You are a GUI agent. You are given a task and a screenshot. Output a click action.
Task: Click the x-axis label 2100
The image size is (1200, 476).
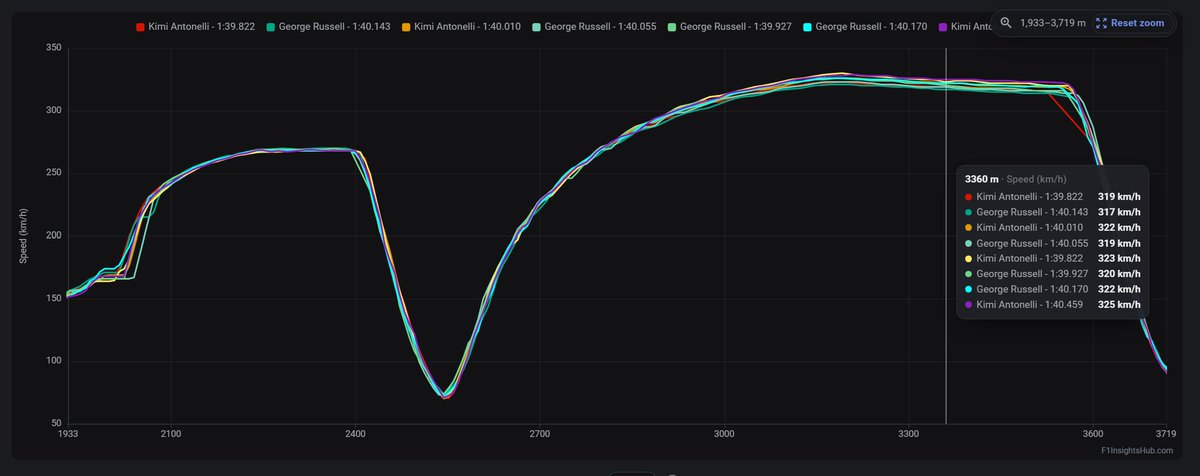[x=171, y=435]
